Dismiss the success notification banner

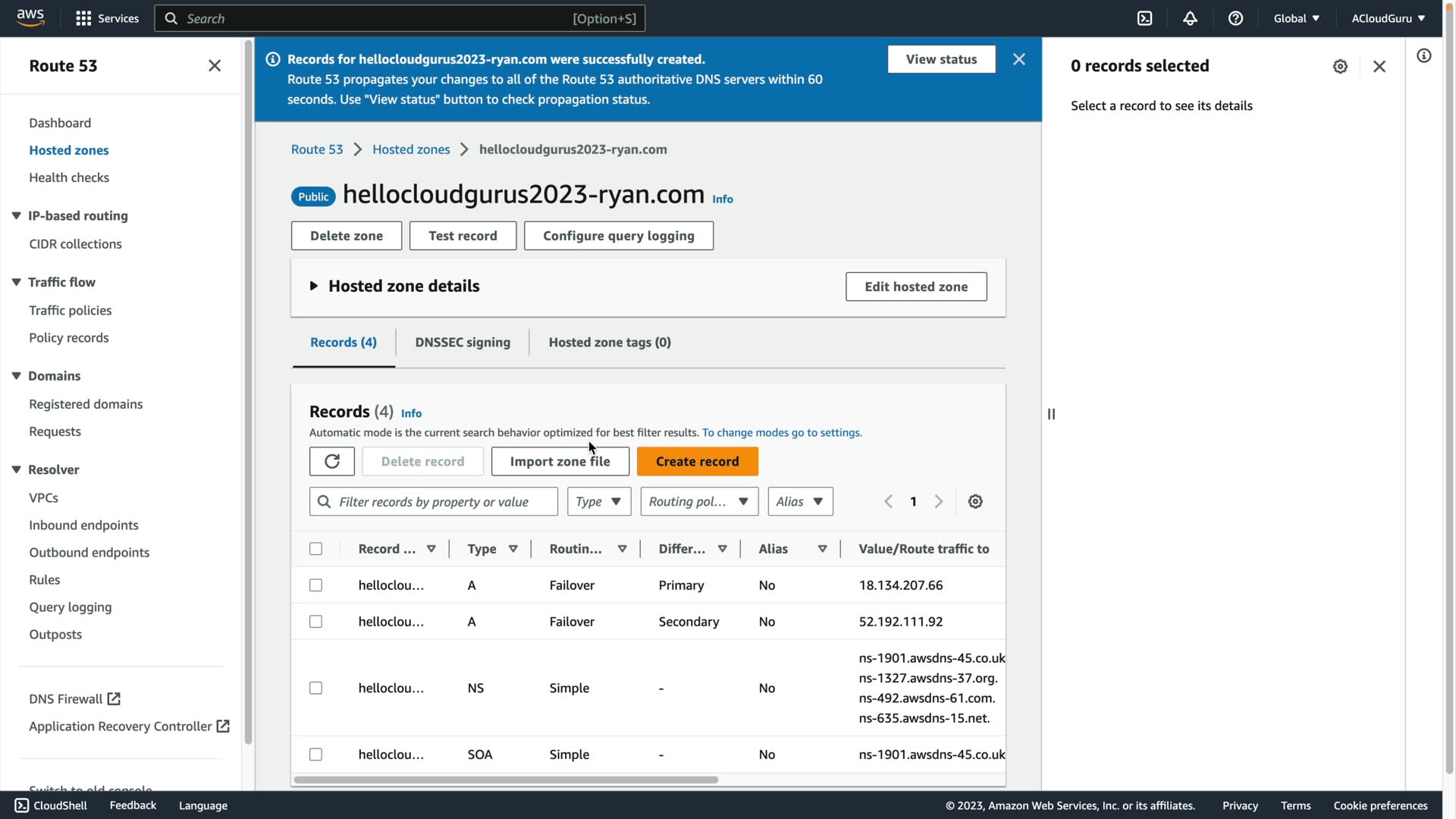(x=1018, y=59)
